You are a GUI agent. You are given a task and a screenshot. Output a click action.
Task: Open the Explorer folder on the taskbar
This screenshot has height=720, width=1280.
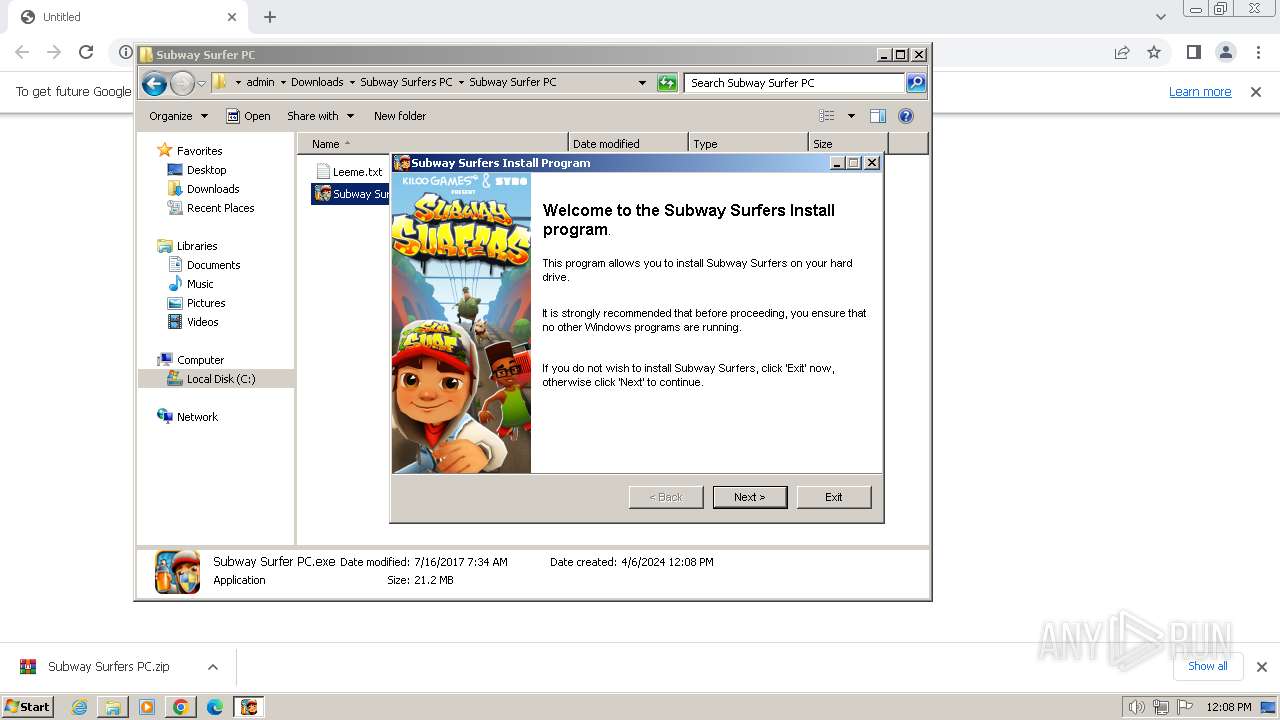tap(113, 707)
